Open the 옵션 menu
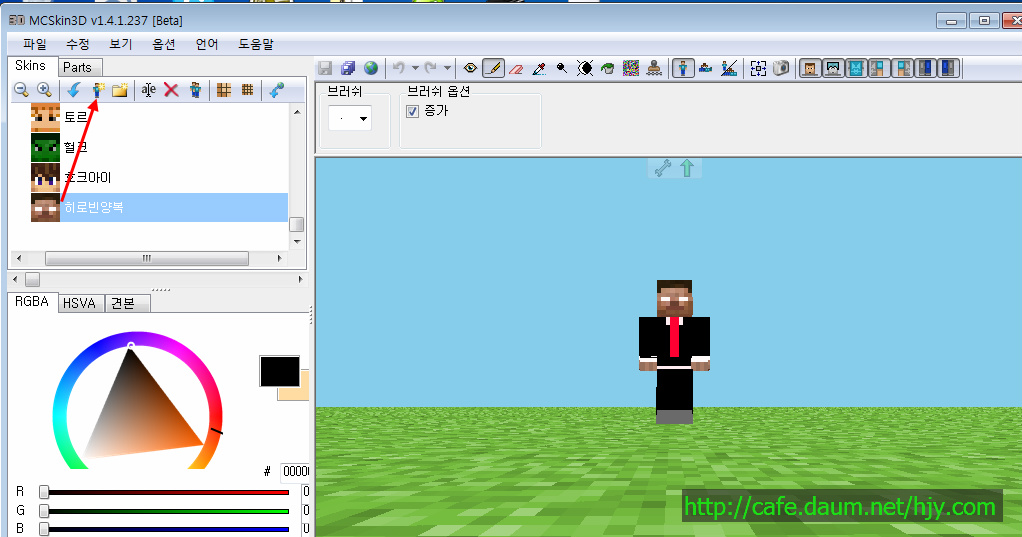Viewport: 1022px width, 537px height. tap(164, 44)
